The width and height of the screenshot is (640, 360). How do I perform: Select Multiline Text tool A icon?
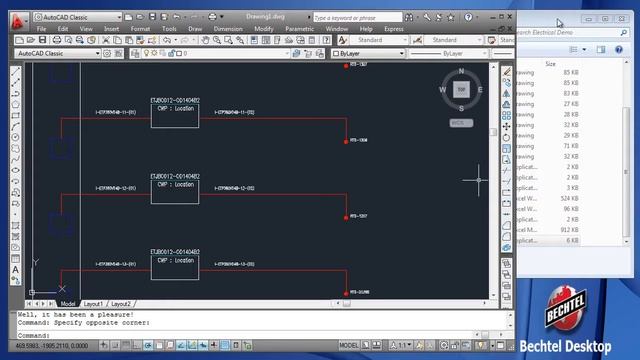pos(16,270)
